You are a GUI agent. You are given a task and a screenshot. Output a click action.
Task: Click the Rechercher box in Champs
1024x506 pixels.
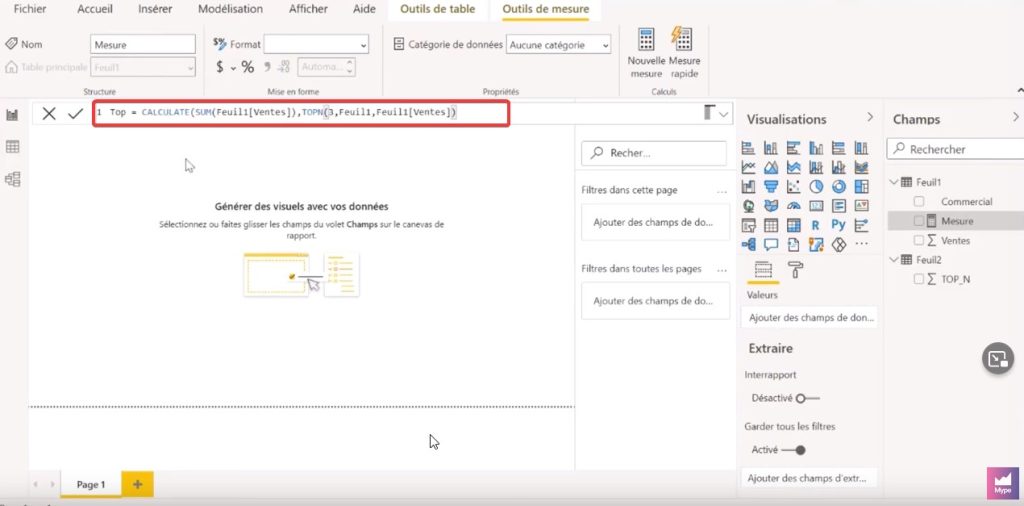pos(955,150)
